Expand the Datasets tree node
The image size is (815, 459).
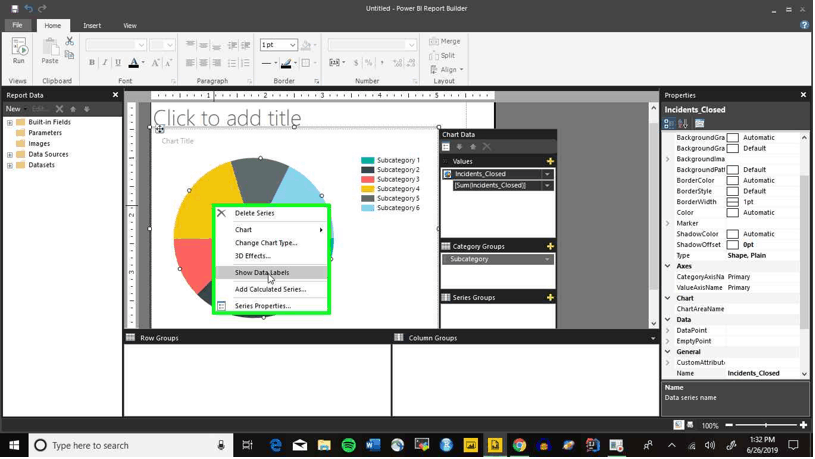[x=9, y=165]
